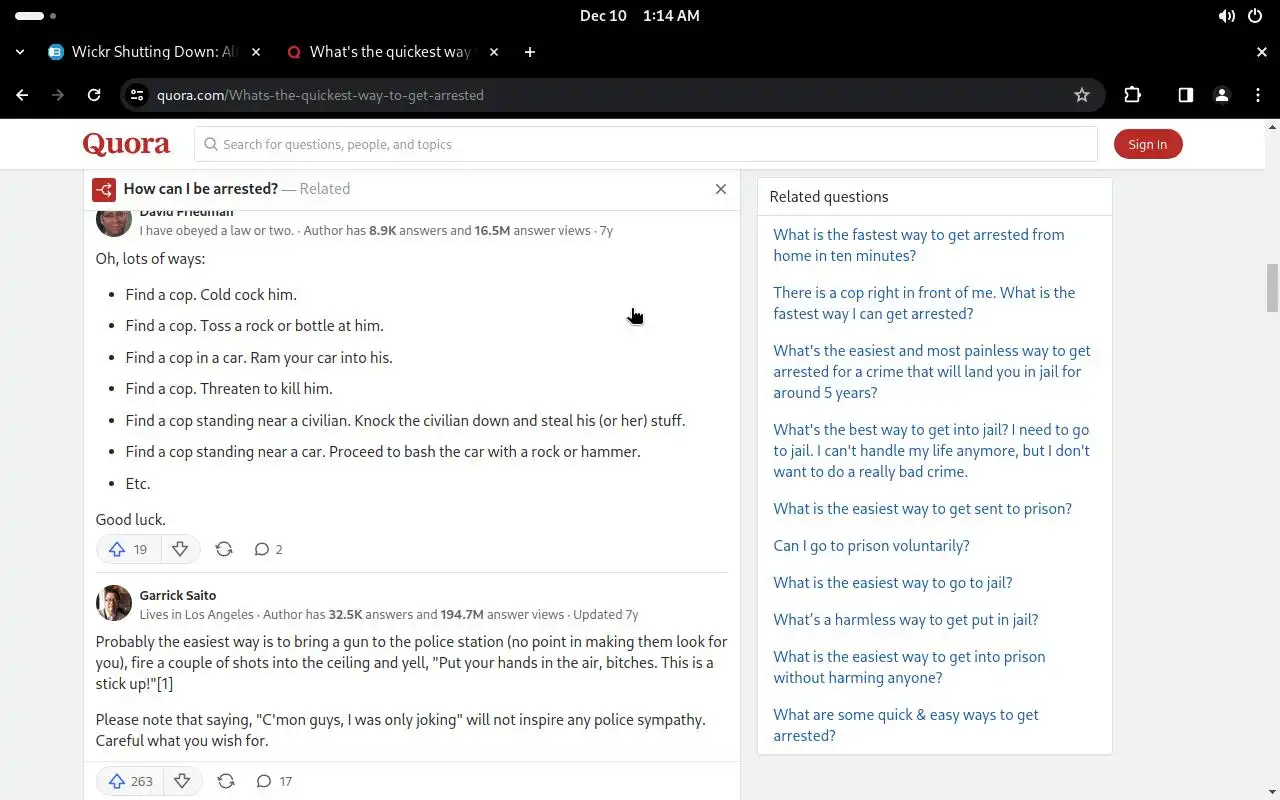Open Garrick Saito's name link
This screenshot has width=1280, height=800.
tap(178, 595)
